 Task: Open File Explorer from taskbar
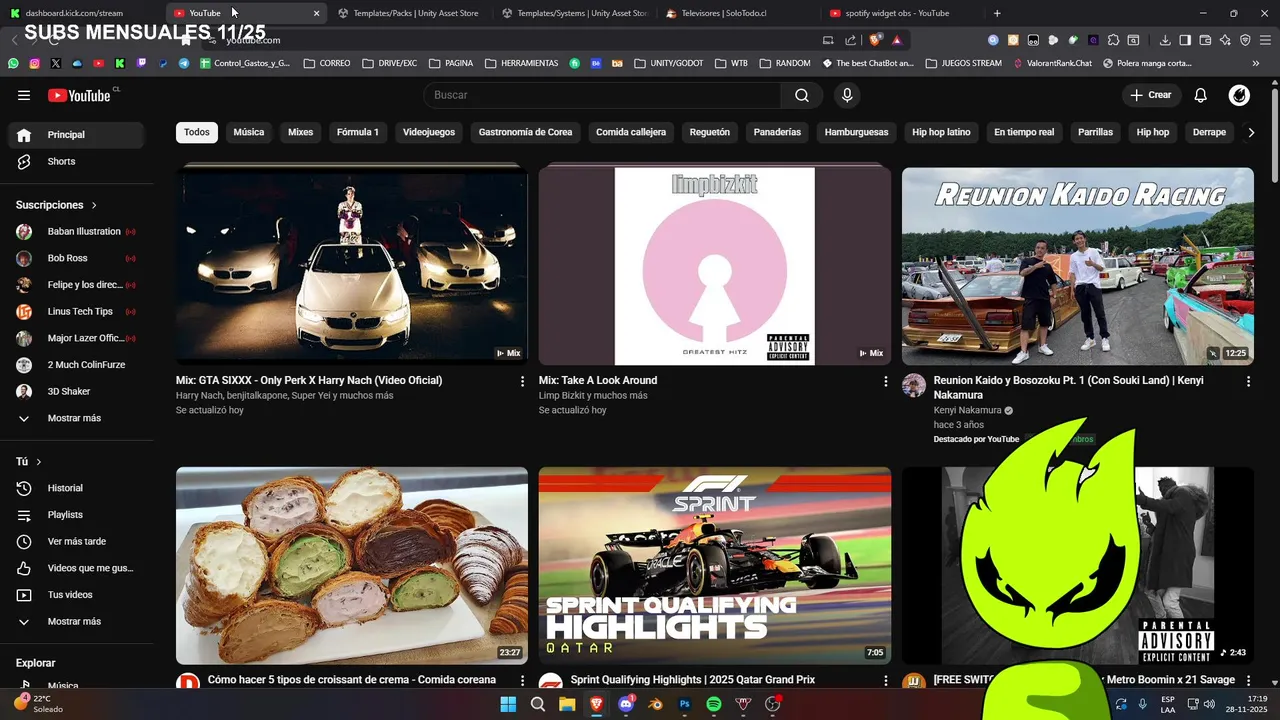coord(567,704)
